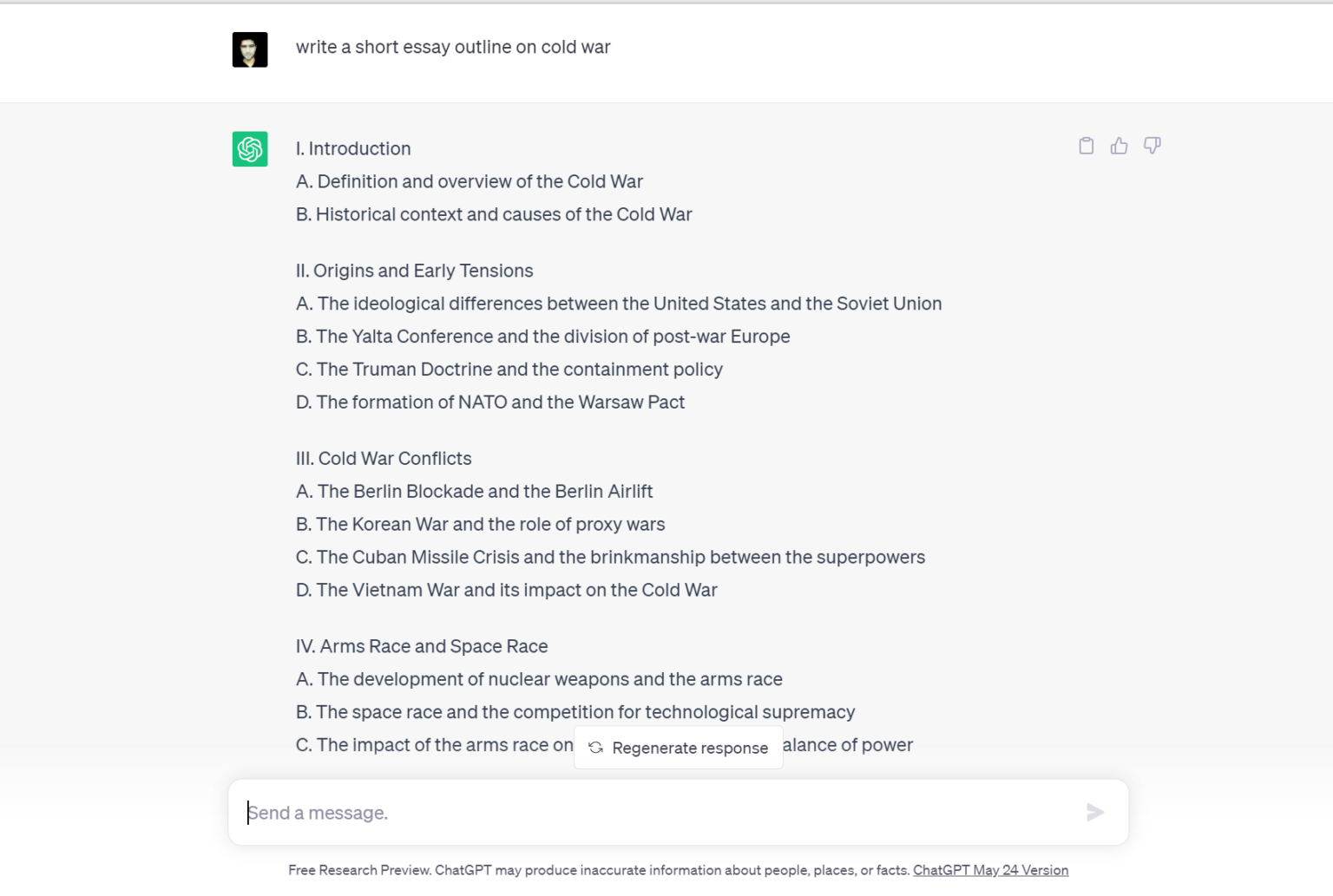Select the "I. Introduction" heading

point(353,148)
